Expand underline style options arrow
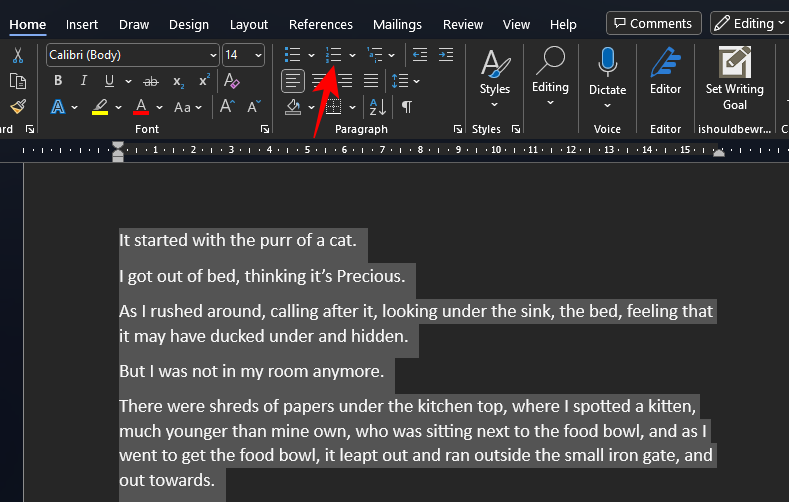 [128, 81]
